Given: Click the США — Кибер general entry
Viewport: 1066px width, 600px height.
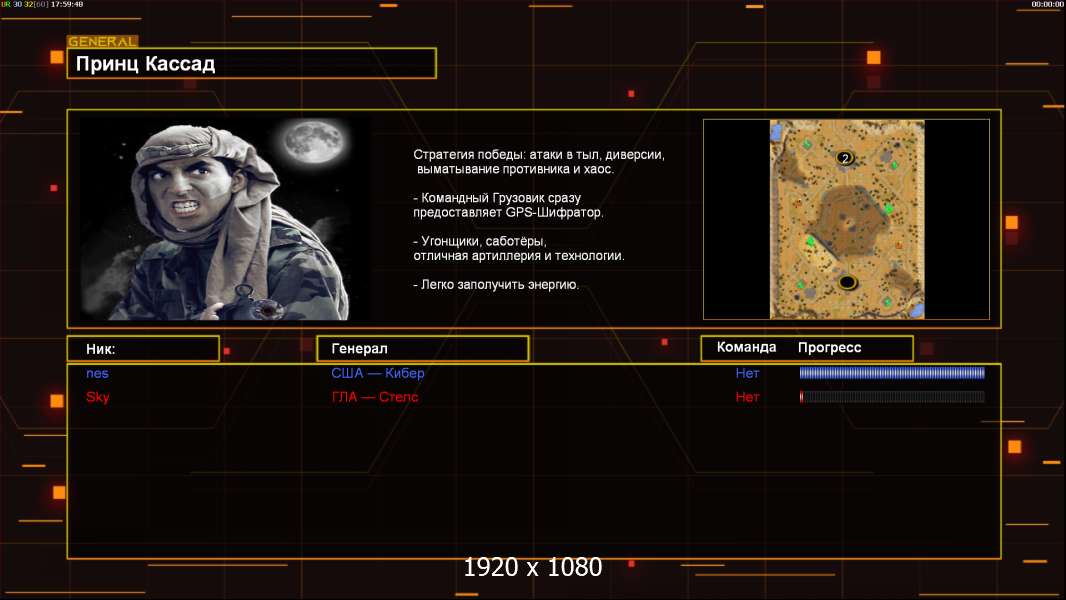Looking at the screenshot, I should point(377,373).
